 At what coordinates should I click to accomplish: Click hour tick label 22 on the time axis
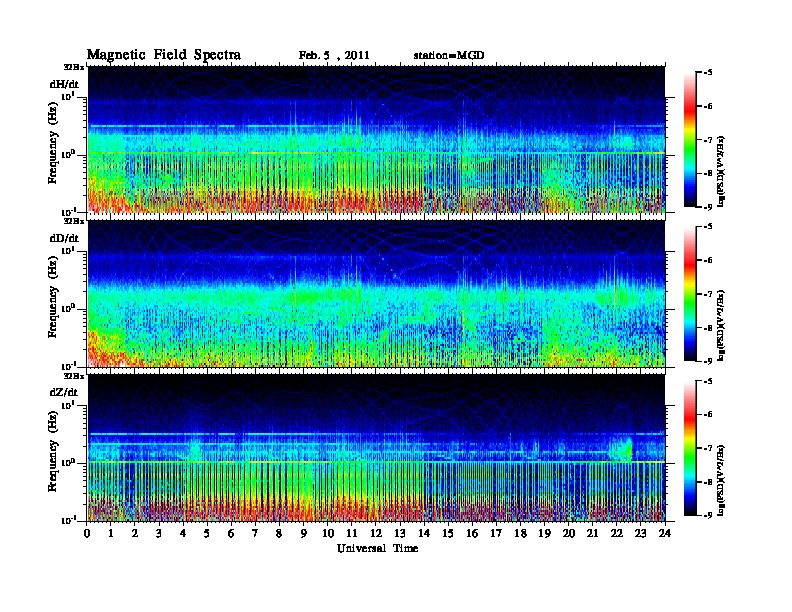616,533
